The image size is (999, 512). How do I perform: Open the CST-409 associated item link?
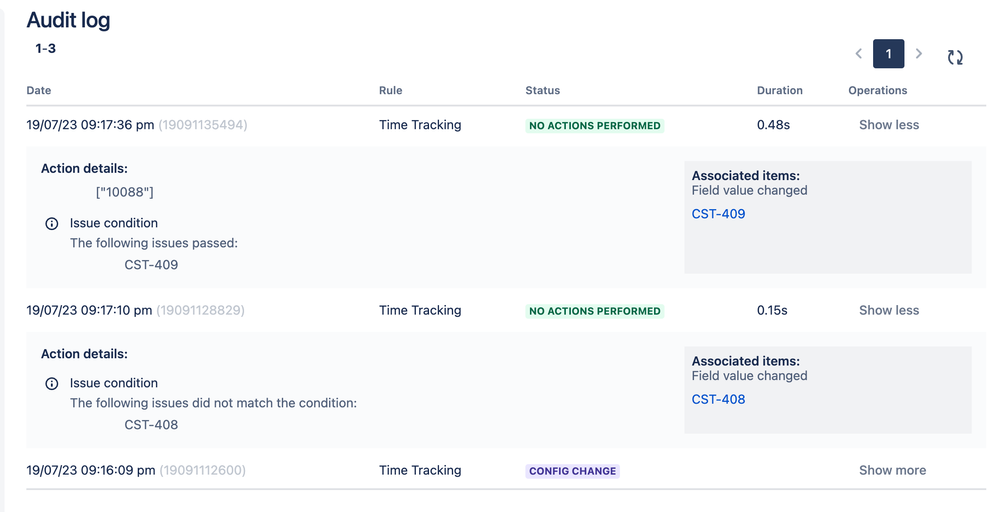pyautogui.click(x=718, y=214)
